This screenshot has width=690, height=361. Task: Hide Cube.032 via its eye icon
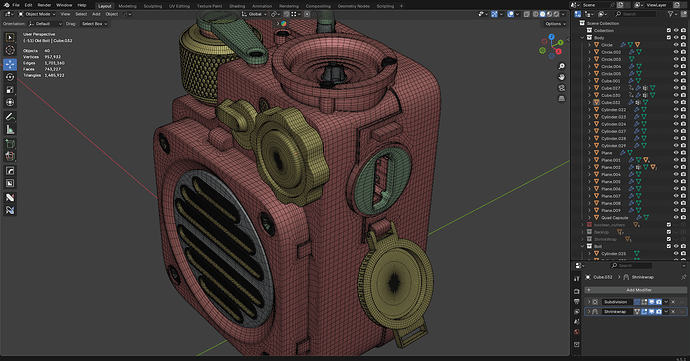pos(676,103)
